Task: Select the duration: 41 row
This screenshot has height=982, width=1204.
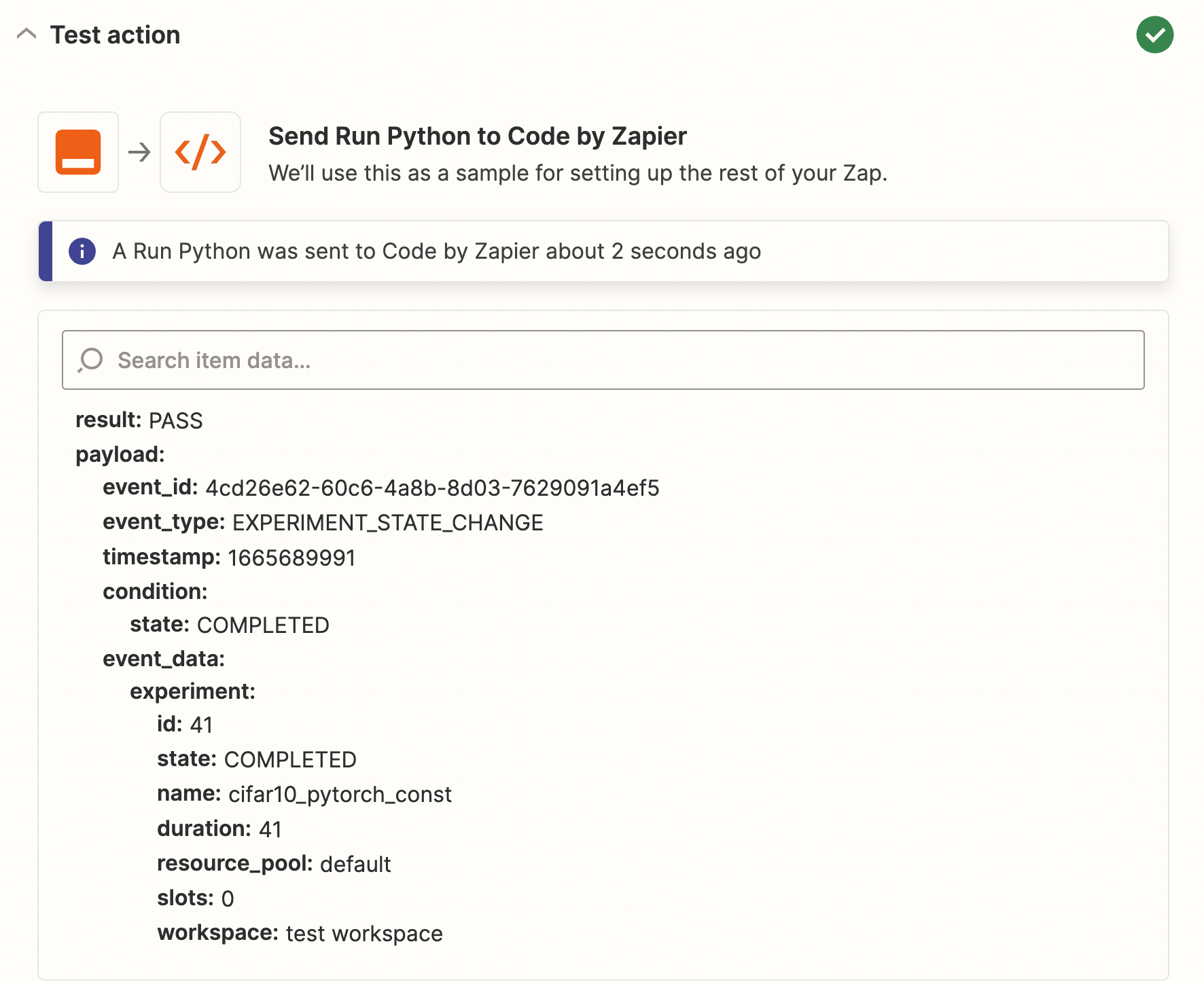Action: (x=219, y=829)
